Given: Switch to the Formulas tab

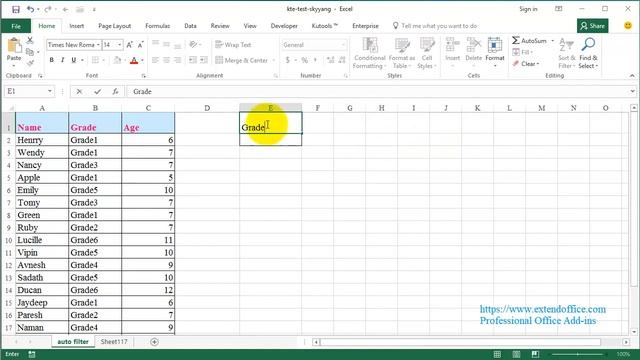Looking at the screenshot, I should pos(158,26).
